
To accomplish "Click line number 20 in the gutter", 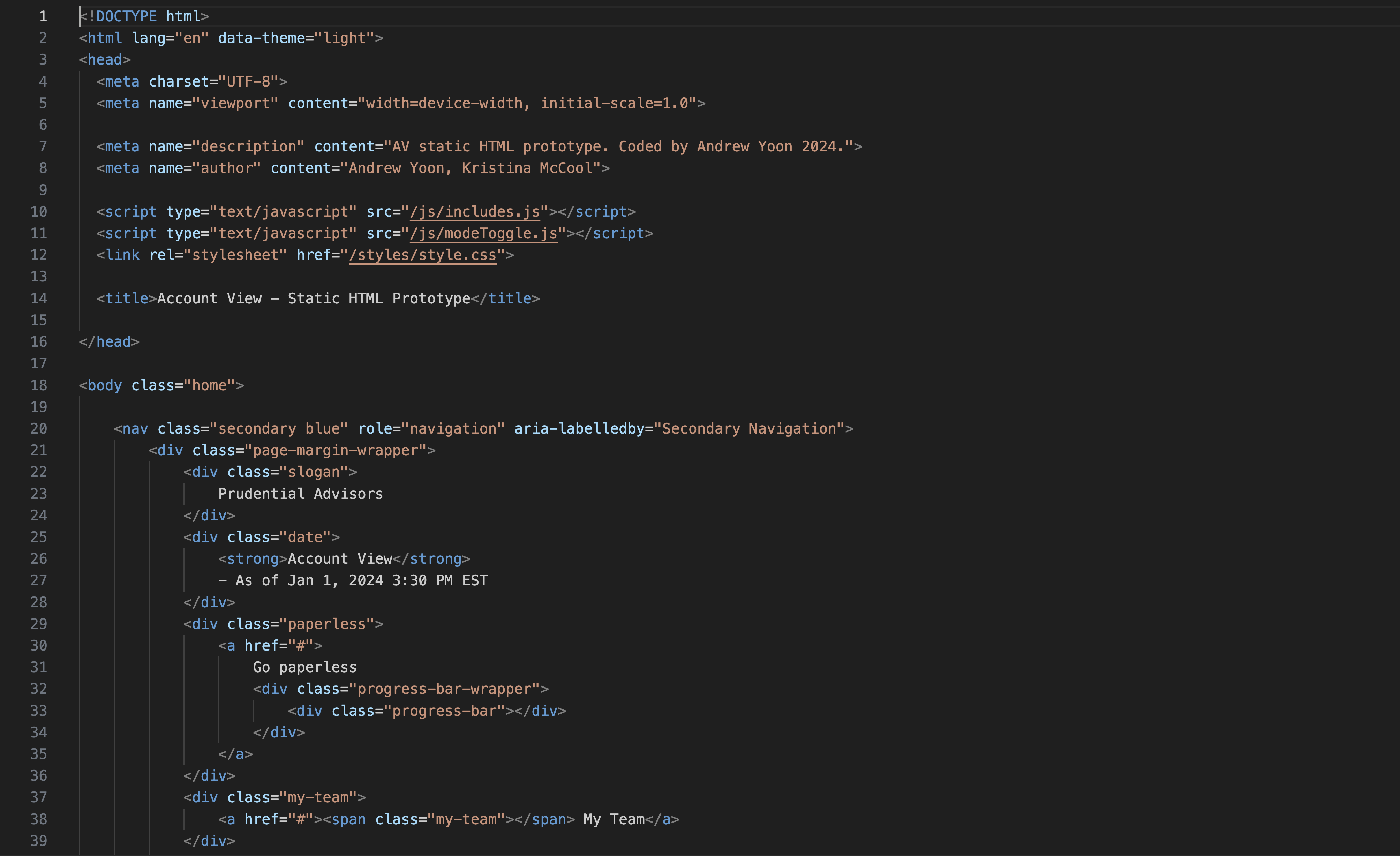I will [x=39, y=429].
